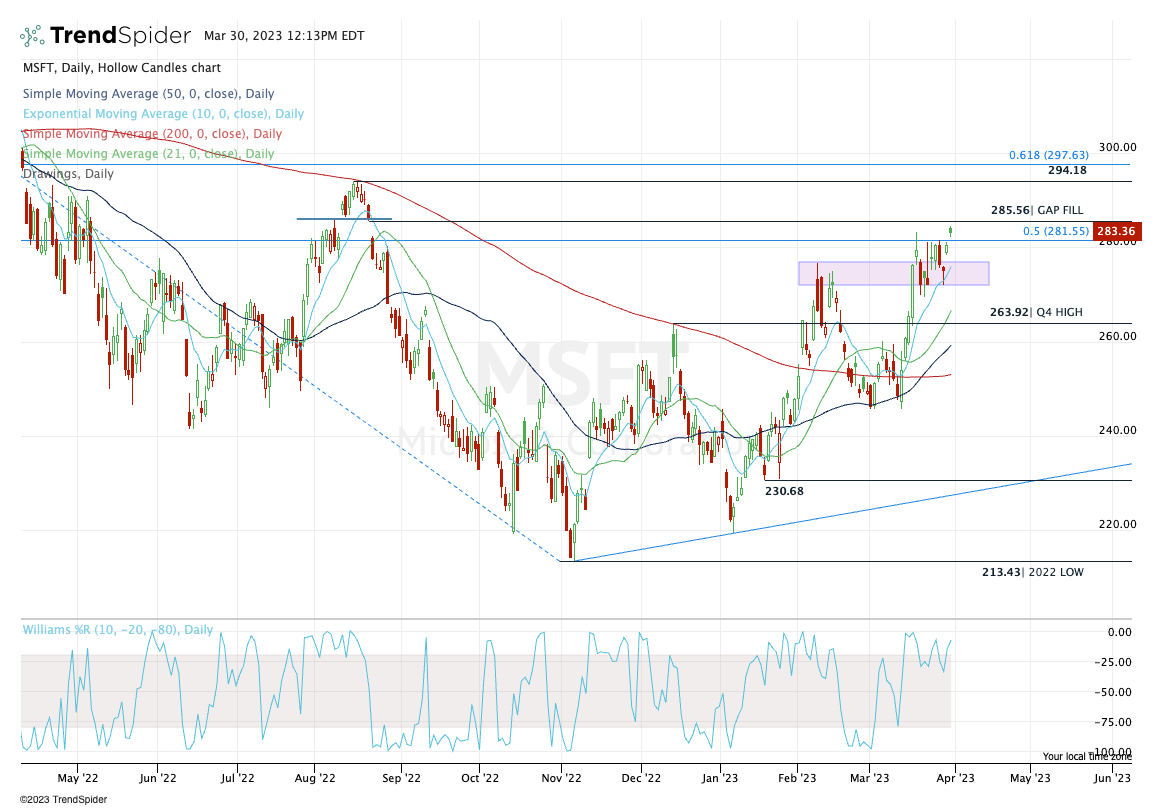Select the timestamp Mar 30, 2023 12:13PM EDT
This screenshot has width=1162, height=809.
284,36
